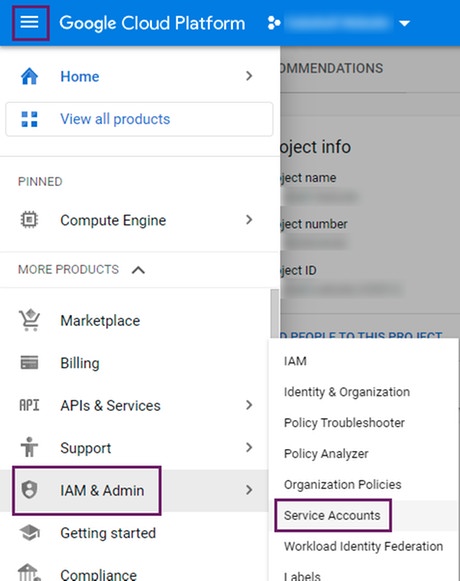Expand the Home submenu chevron
Image resolution: width=460 pixels, height=581 pixels.
249,76
